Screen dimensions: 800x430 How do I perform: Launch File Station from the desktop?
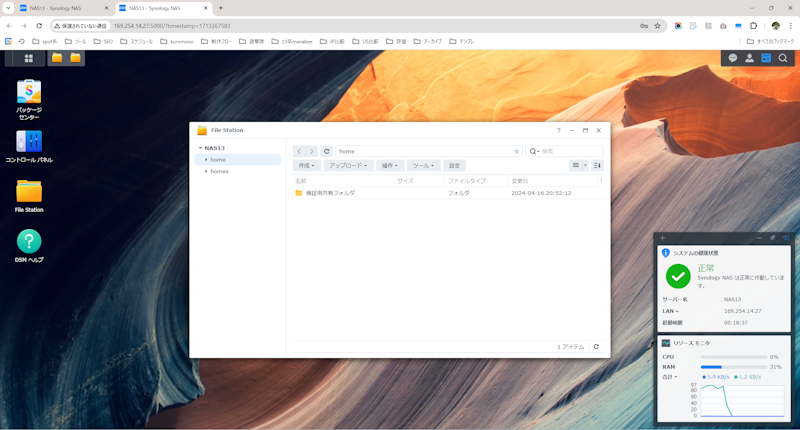pos(29,195)
